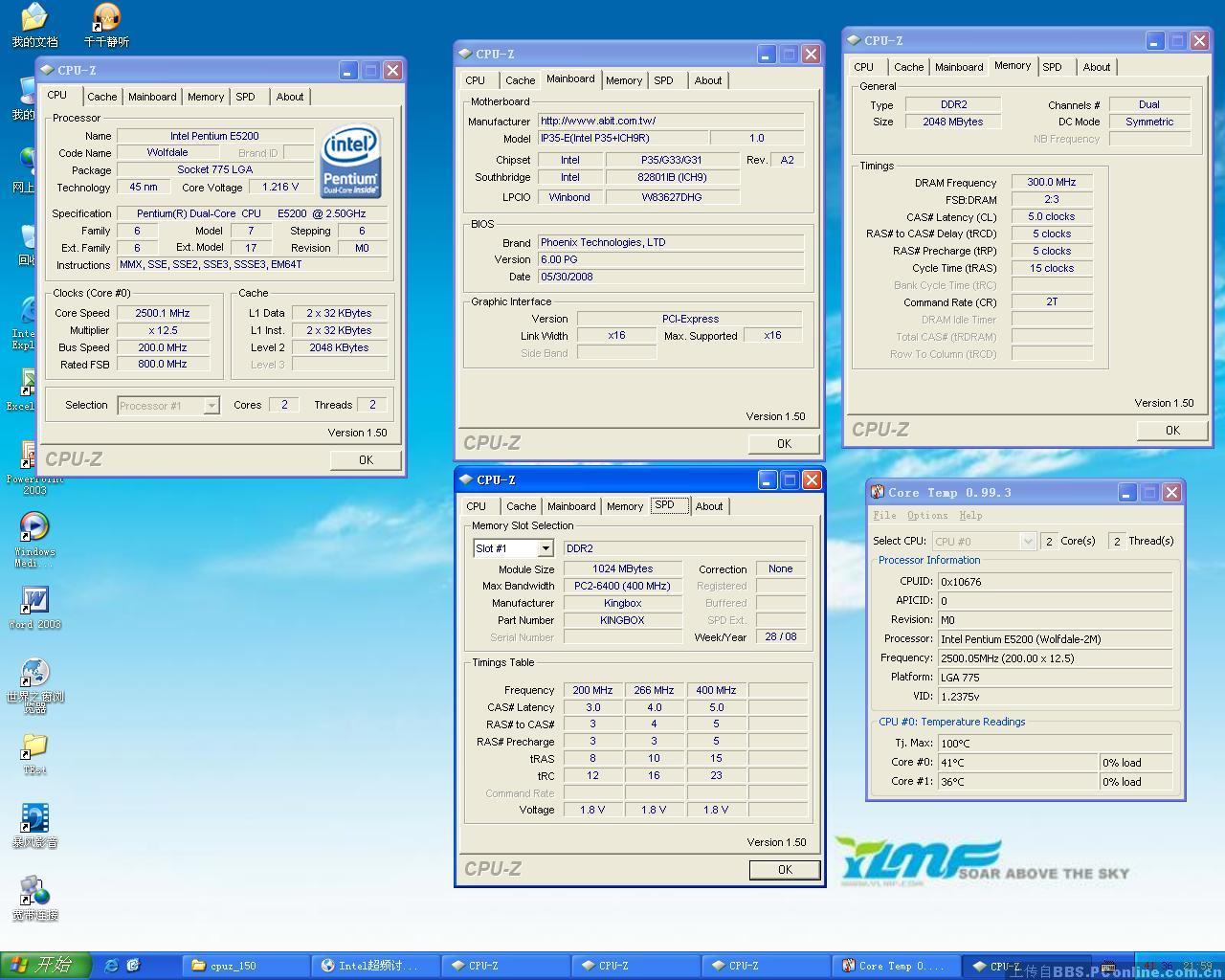This screenshot has width=1225, height=980.
Task: Switch to Cache tab in the processor window
Action: coord(101,97)
